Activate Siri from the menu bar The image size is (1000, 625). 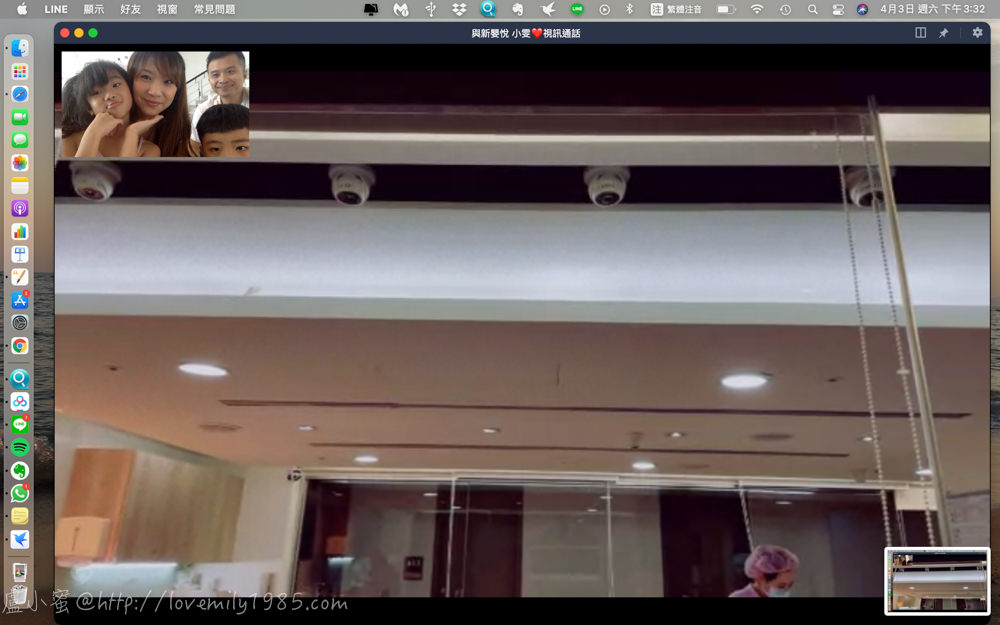862,9
